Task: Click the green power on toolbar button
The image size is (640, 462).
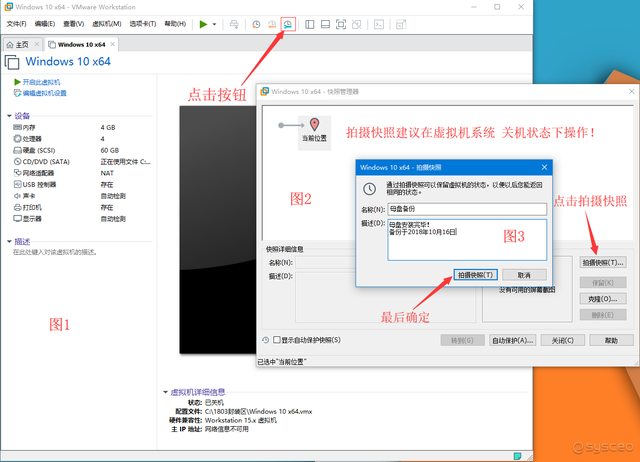Action: [x=203, y=24]
